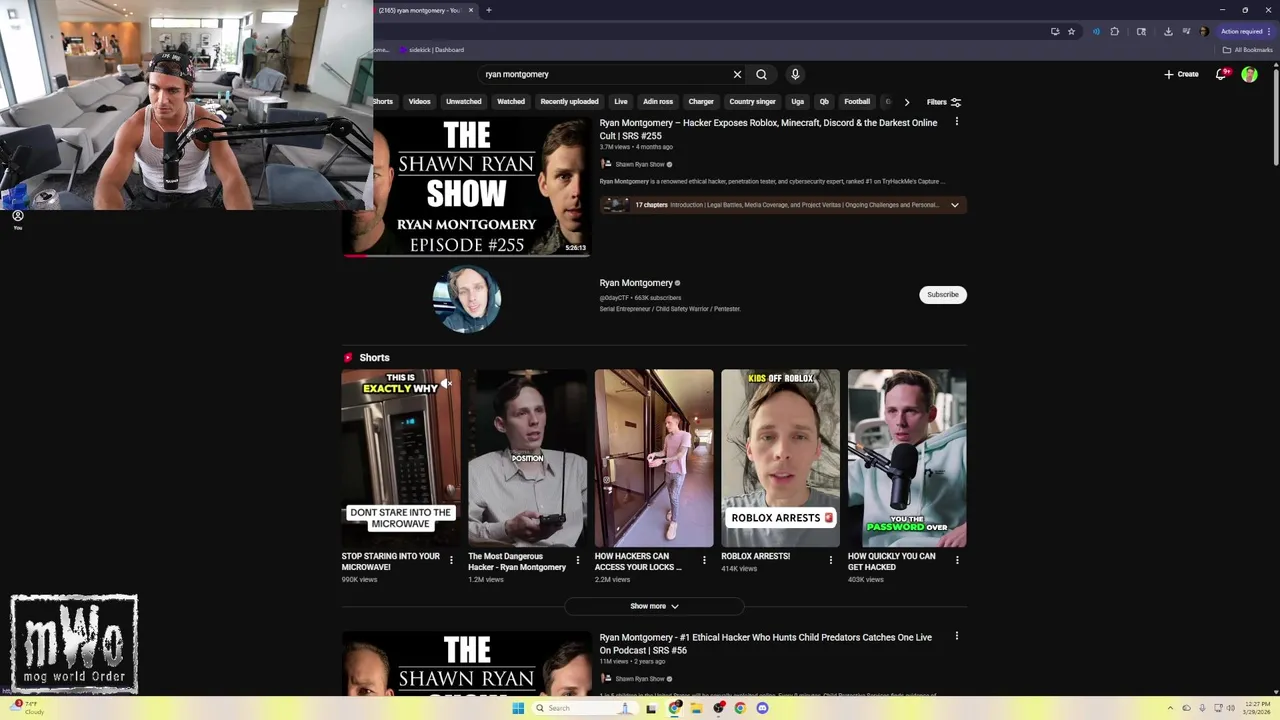Screen dimensions: 1280x720
Task: Select the Country singer chip
Action: point(752,101)
